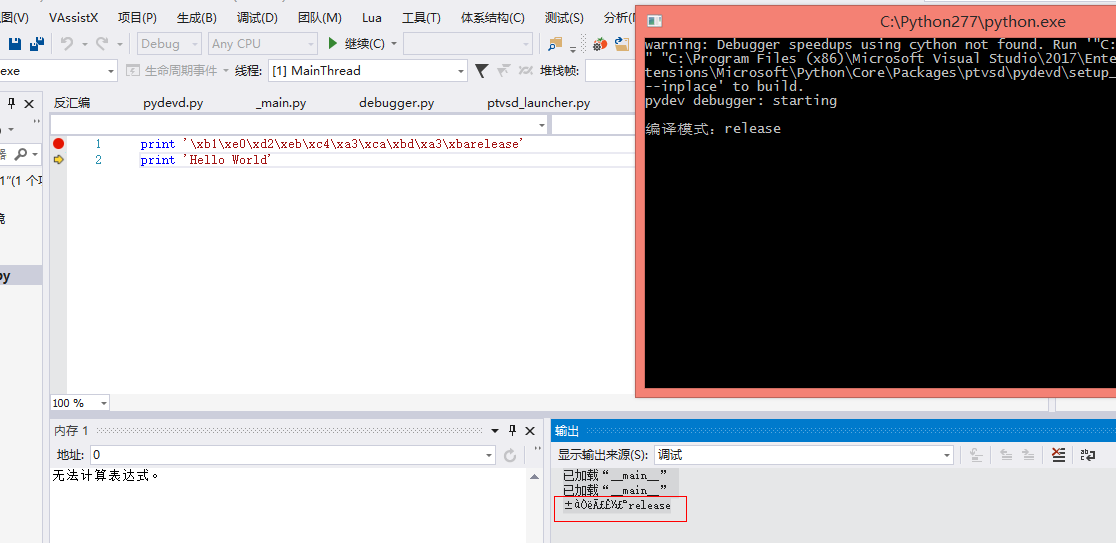Open the 工具(T) menu

tap(421, 18)
